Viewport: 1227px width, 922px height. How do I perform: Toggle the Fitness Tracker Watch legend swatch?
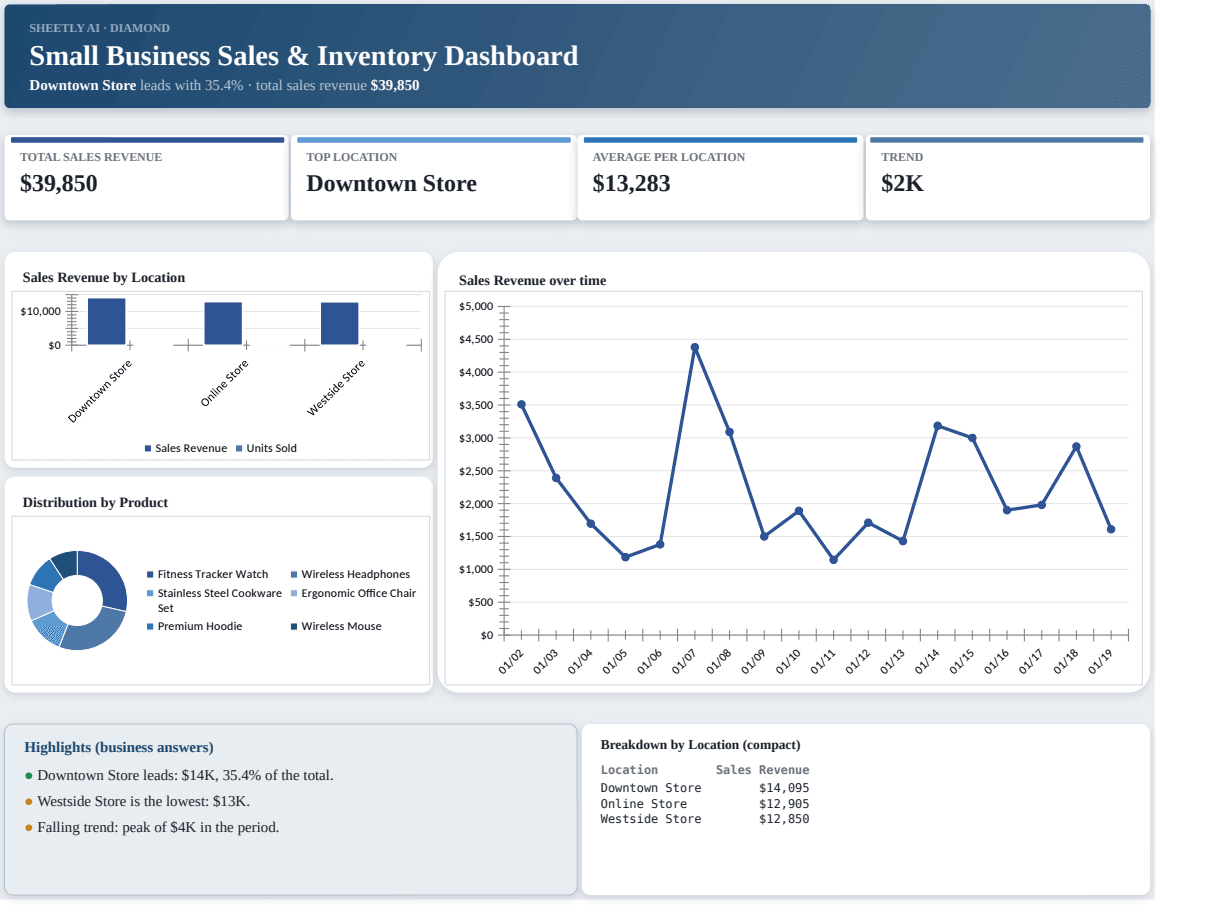[x=150, y=574]
